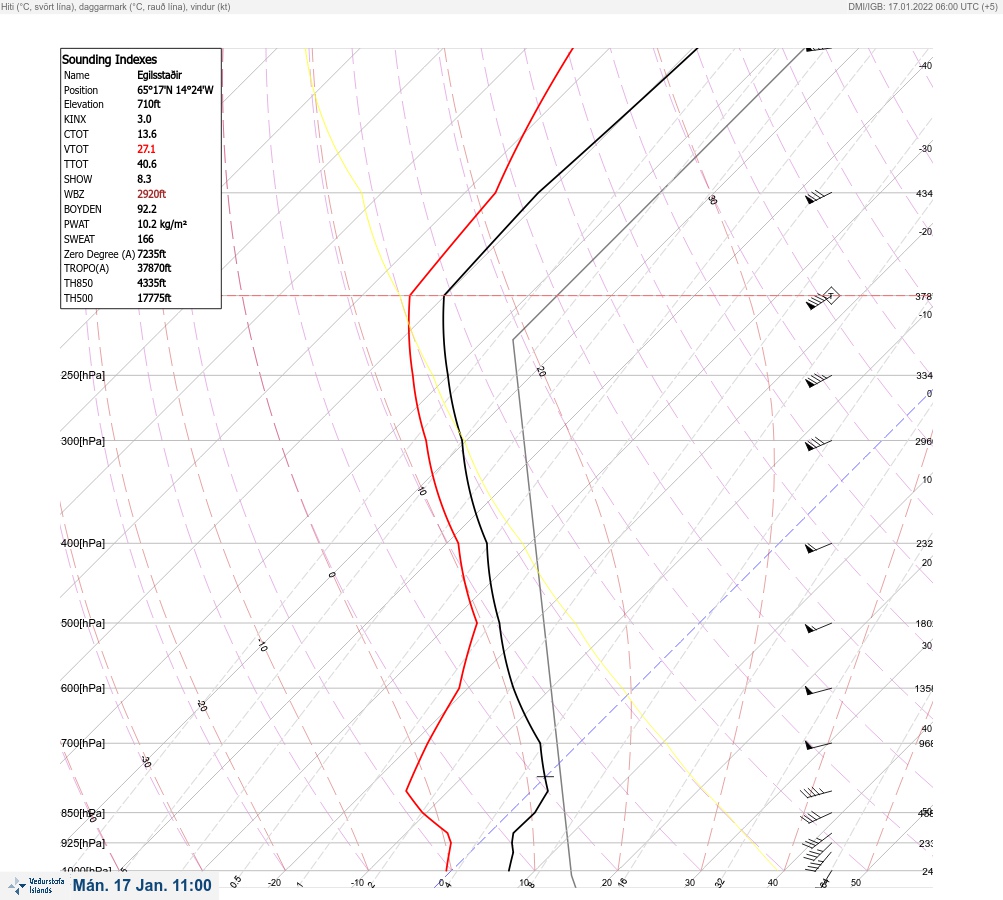Screen dimensions: 1003x900
Task: Click the 400[hPa] pressure label
Action: 83,543
